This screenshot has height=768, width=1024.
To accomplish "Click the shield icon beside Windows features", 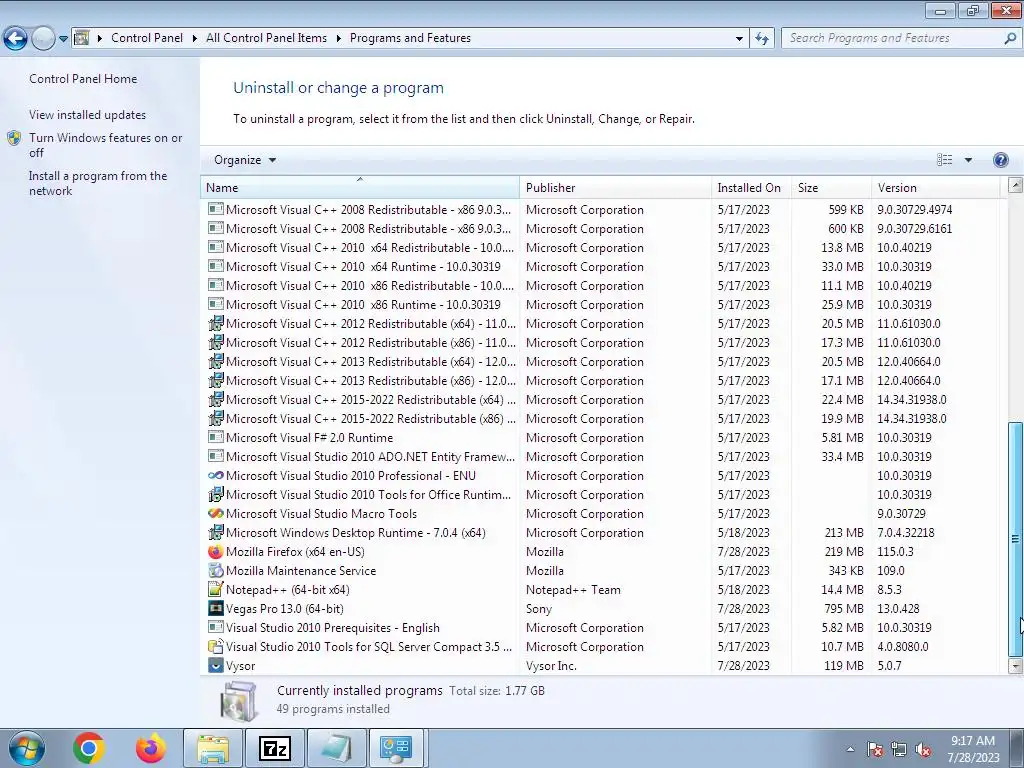I will [14, 138].
